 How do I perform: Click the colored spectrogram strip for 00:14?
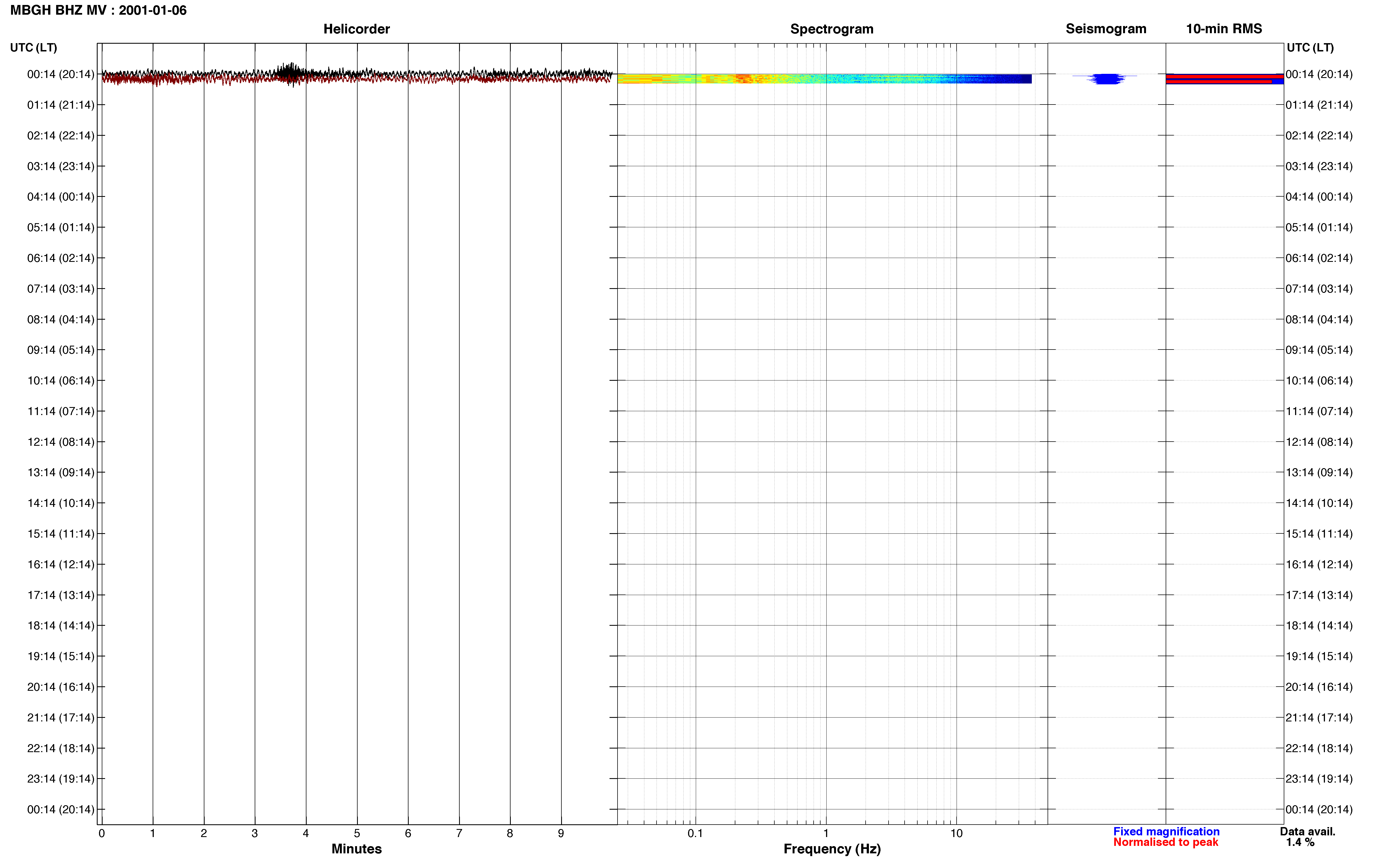pyautogui.click(x=824, y=79)
